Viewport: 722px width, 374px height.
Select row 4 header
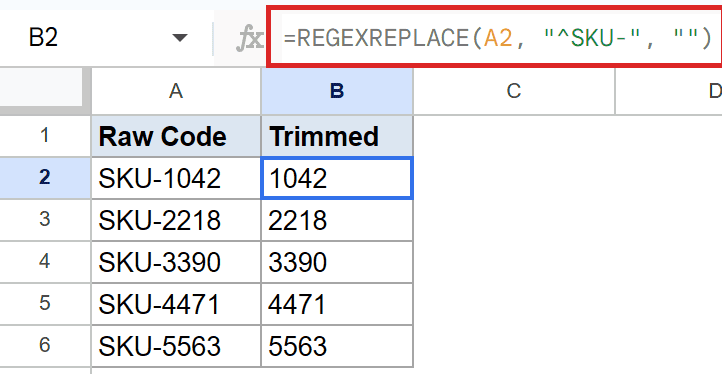45,262
